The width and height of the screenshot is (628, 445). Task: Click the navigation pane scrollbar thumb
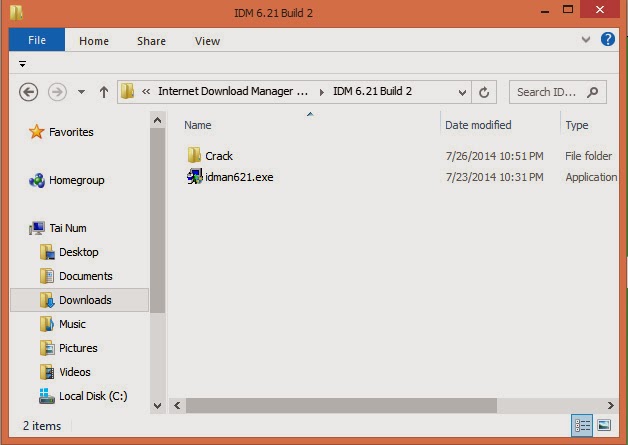pyautogui.click(x=157, y=220)
